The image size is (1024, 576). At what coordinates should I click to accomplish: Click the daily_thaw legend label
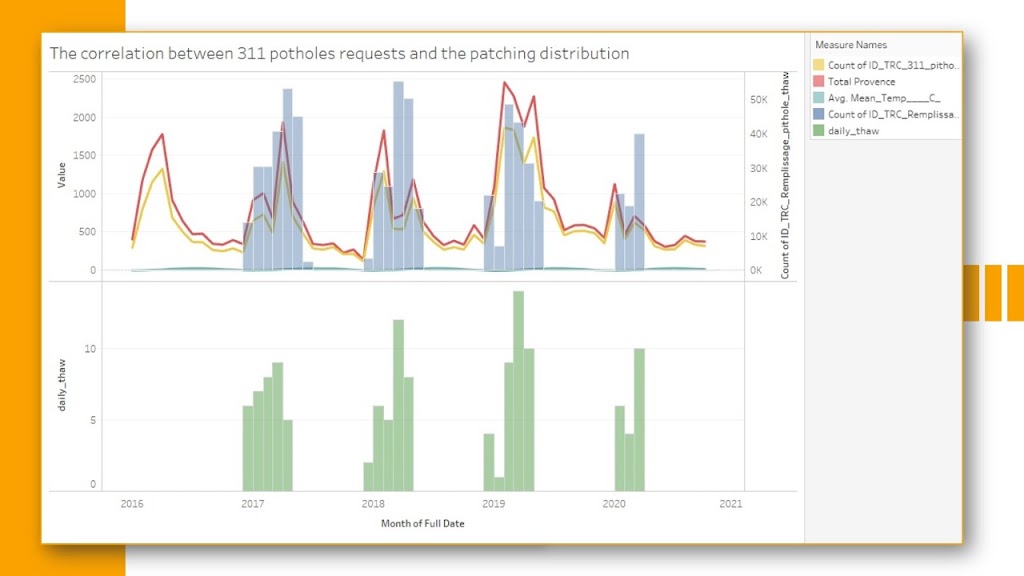pos(854,131)
